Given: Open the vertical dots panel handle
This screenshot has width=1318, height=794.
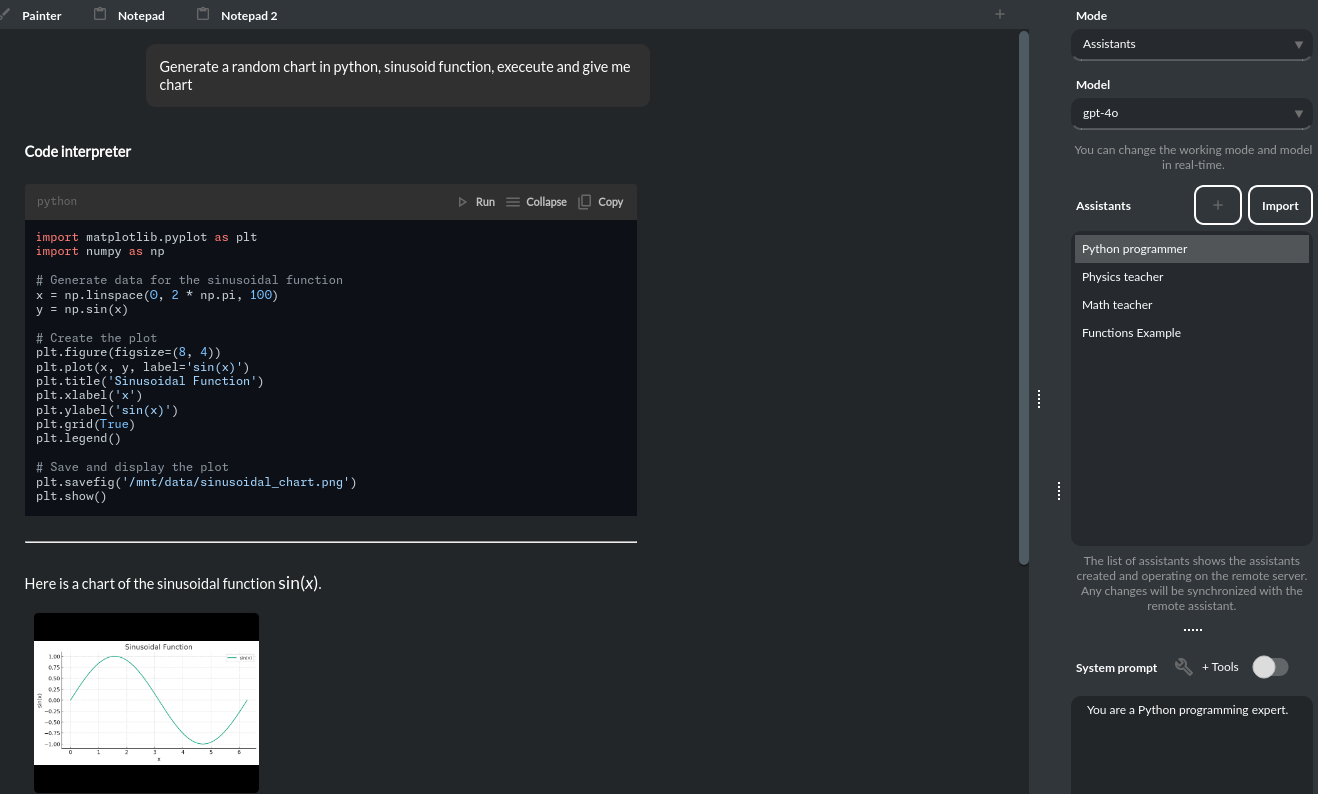Looking at the screenshot, I should tap(1039, 398).
